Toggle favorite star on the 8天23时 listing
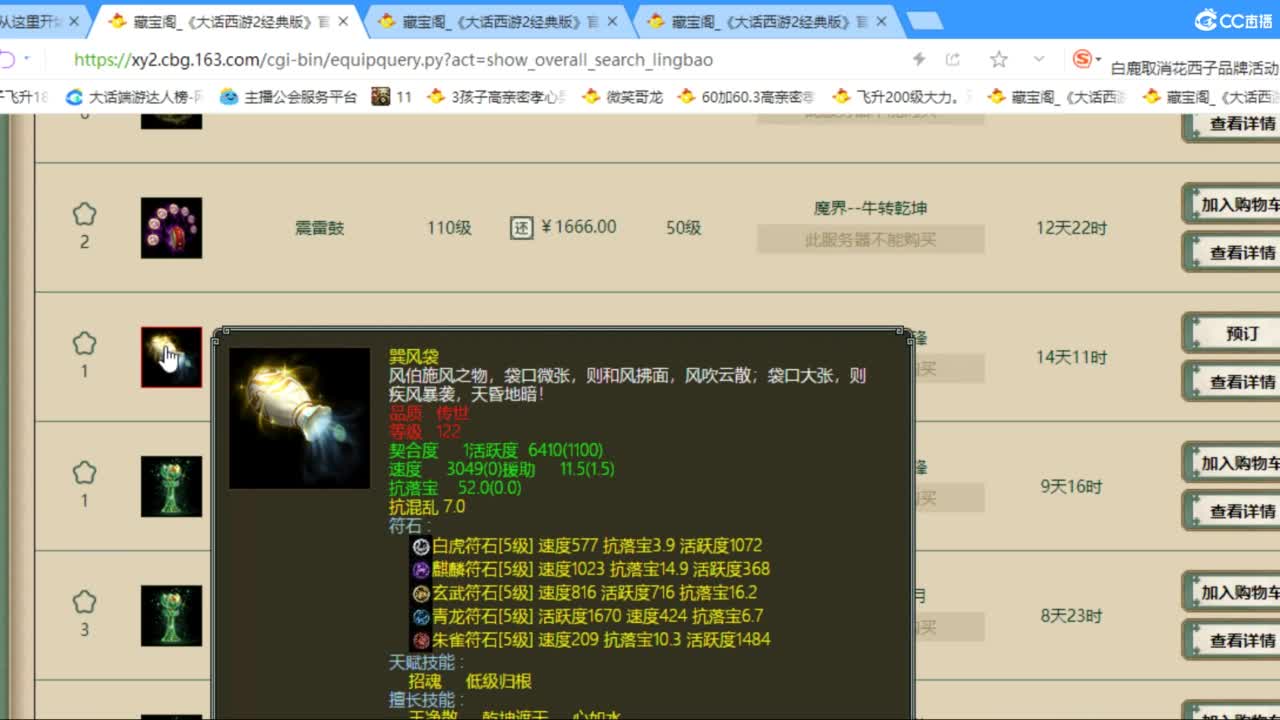1280x720 pixels. click(85, 601)
